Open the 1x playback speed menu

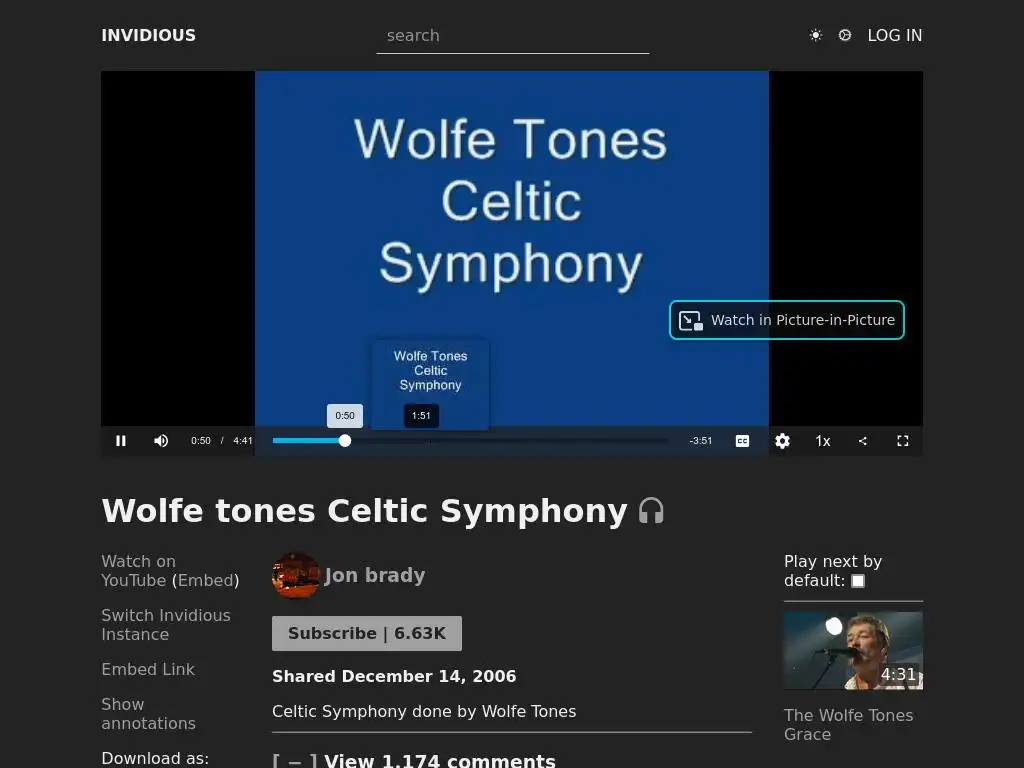(x=823, y=441)
